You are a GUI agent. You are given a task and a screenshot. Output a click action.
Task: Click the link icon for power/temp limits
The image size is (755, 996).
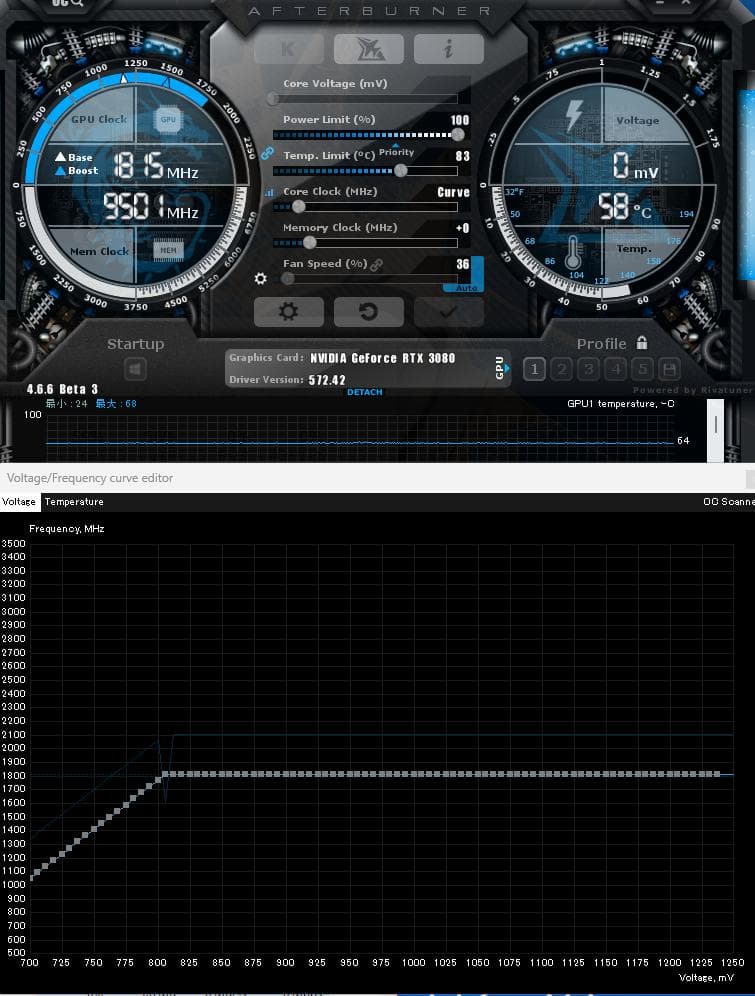pos(267,153)
